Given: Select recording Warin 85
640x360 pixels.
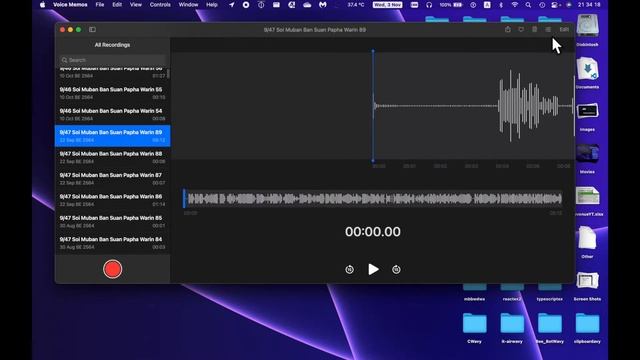Looking at the screenshot, I should 112,222.
